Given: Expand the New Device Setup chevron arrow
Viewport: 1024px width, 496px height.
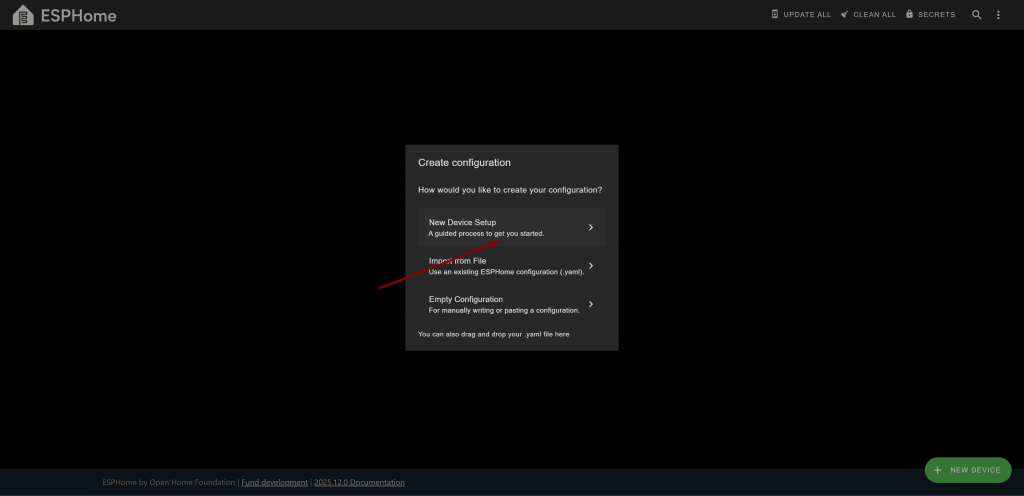Looking at the screenshot, I should 591,227.
